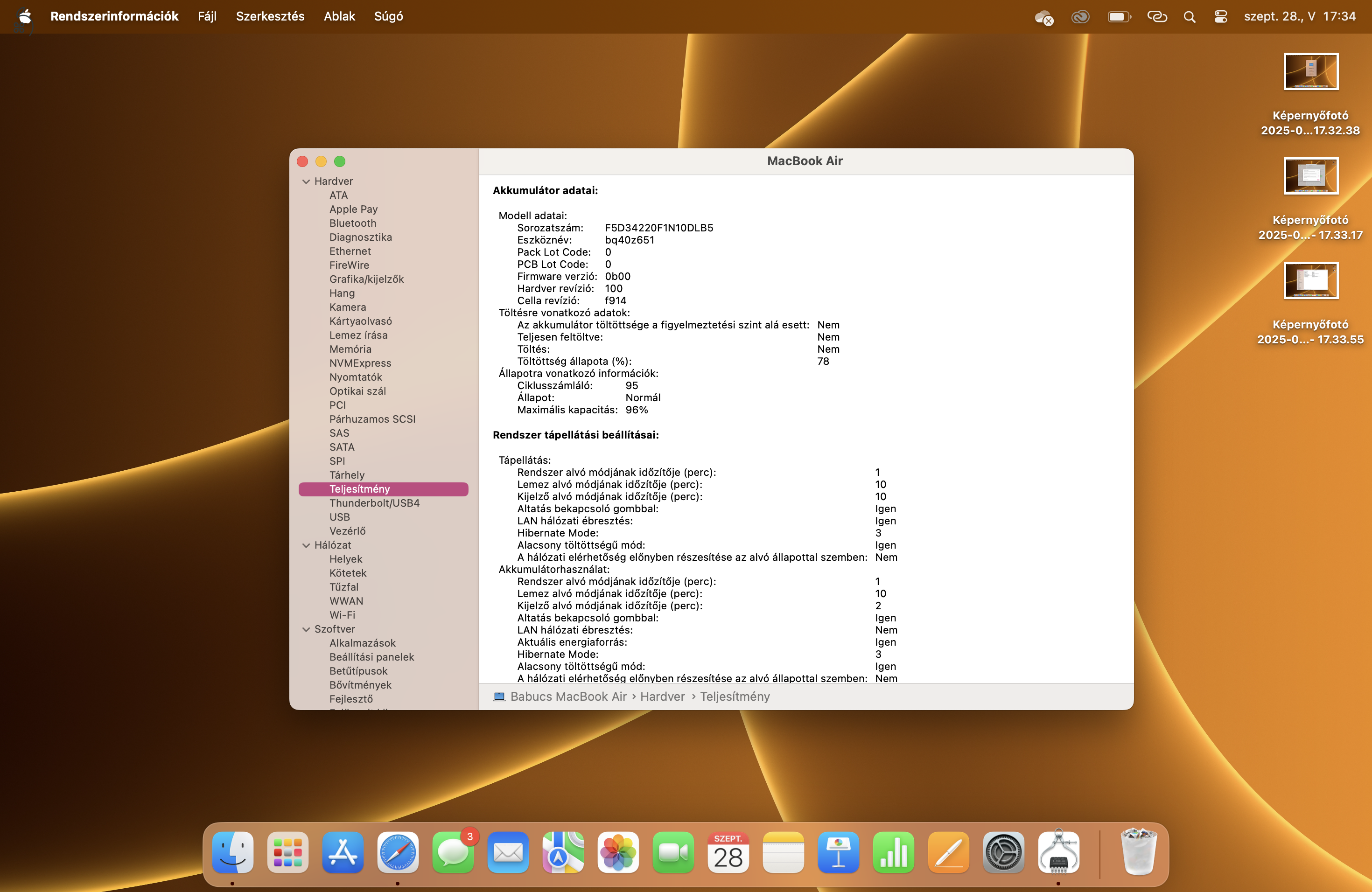
Task: Select Wi-Fi in the sidebar
Action: 342,615
